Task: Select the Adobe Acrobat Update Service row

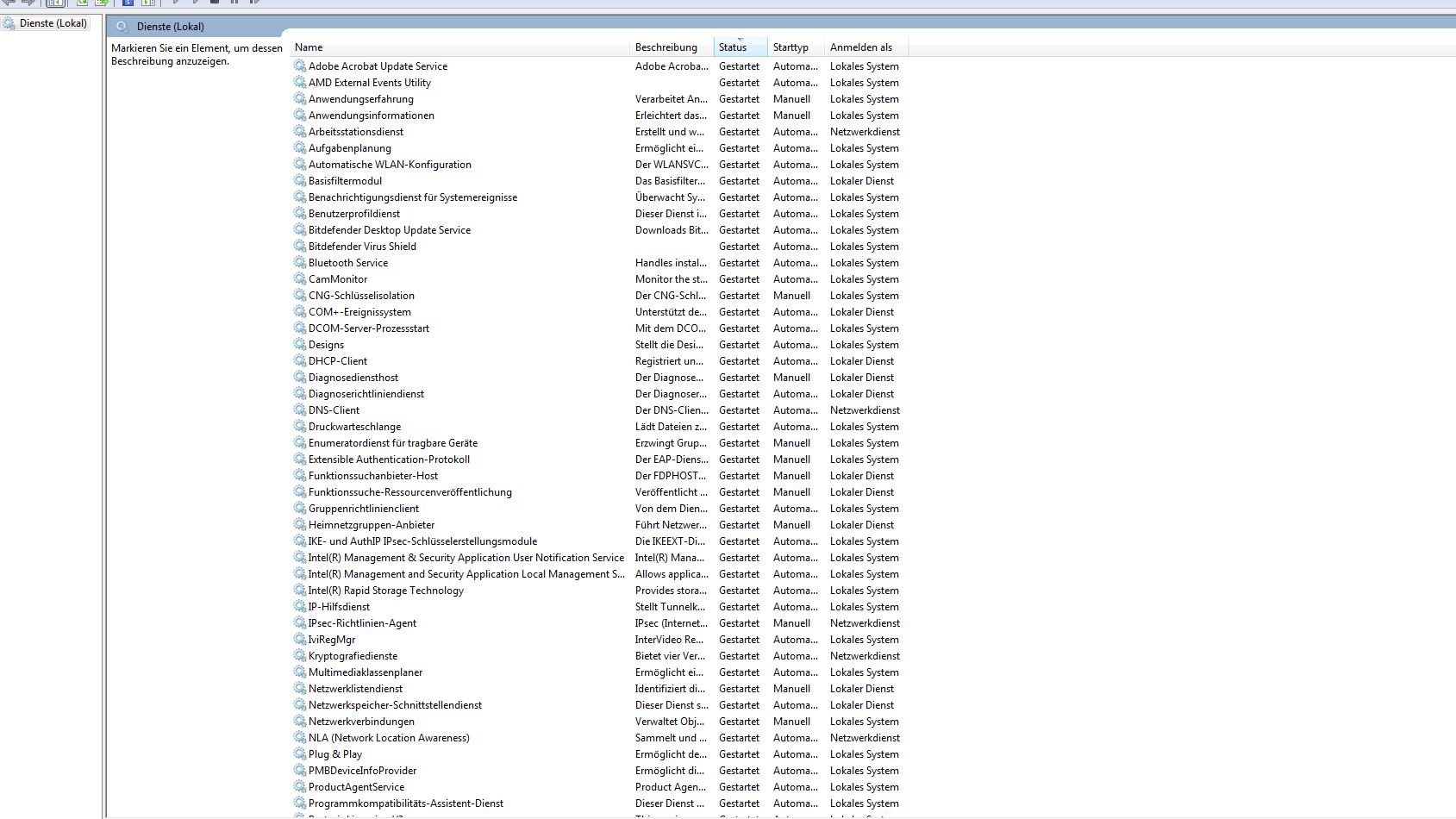Action: pos(378,66)
